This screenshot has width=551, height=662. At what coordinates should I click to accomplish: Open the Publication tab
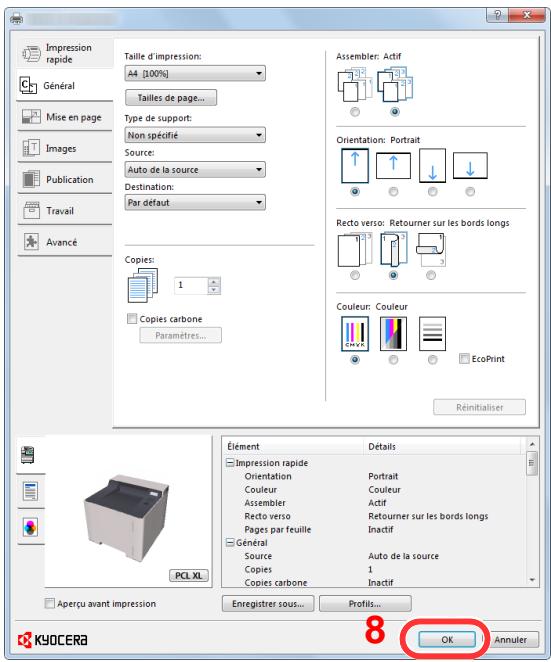tap(65, 179)
